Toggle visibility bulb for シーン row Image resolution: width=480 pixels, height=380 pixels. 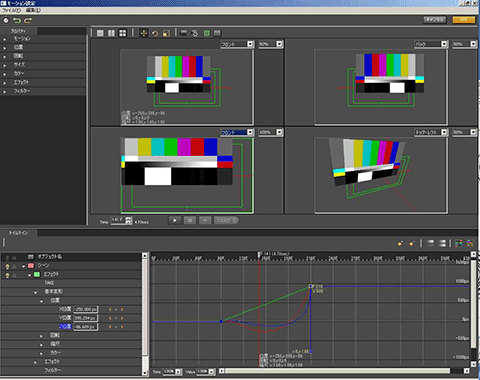pyautogui.click(x=8, y=266)
